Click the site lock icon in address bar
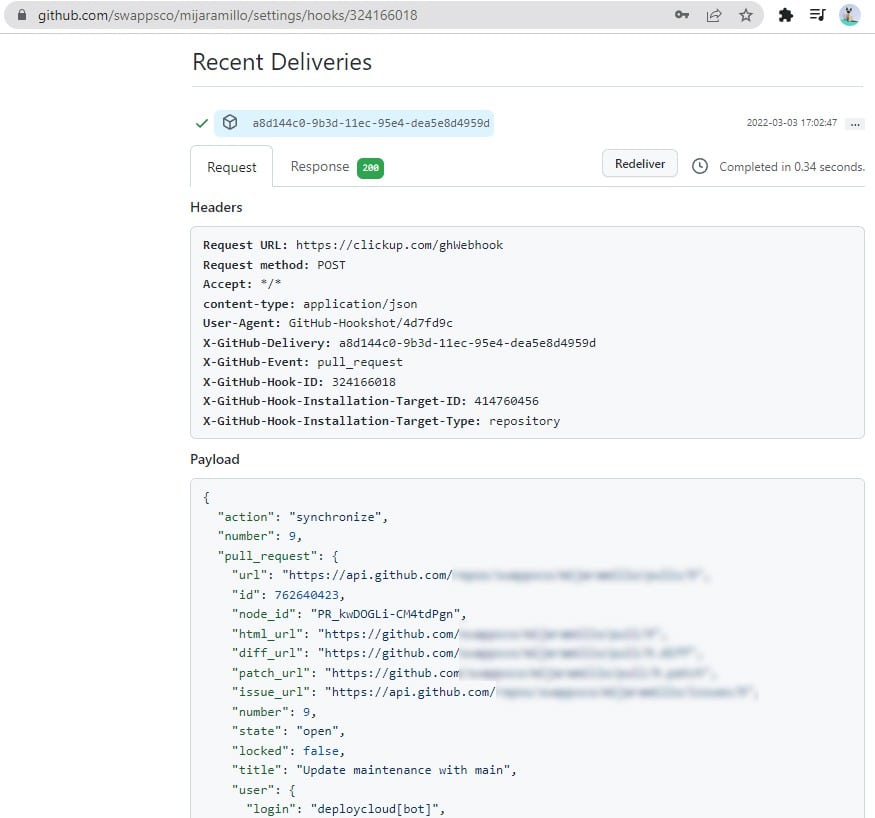Image resolution: width=875 pixels, height=818 pixels. 22,15
